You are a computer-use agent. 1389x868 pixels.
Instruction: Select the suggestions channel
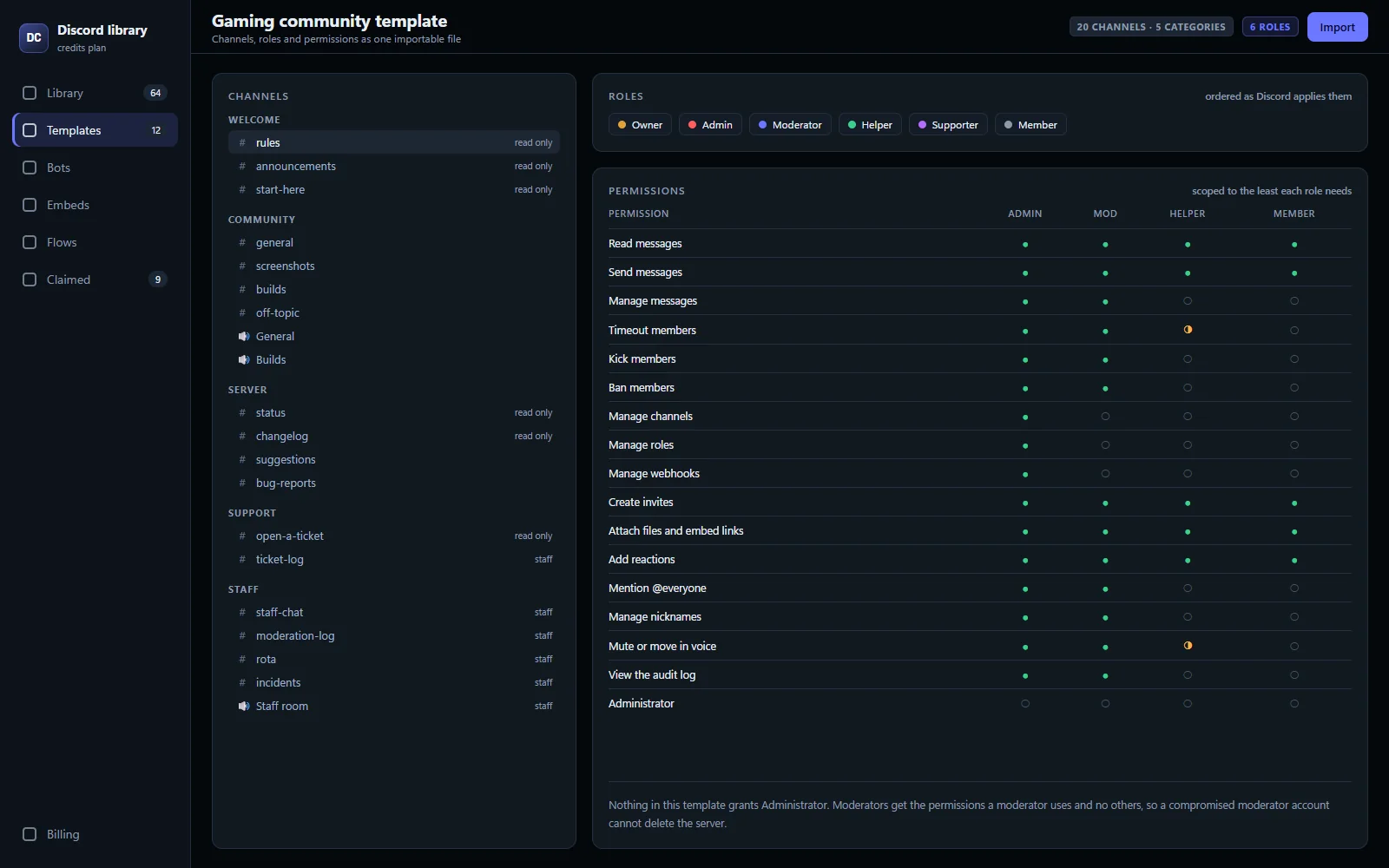[394, 459]
